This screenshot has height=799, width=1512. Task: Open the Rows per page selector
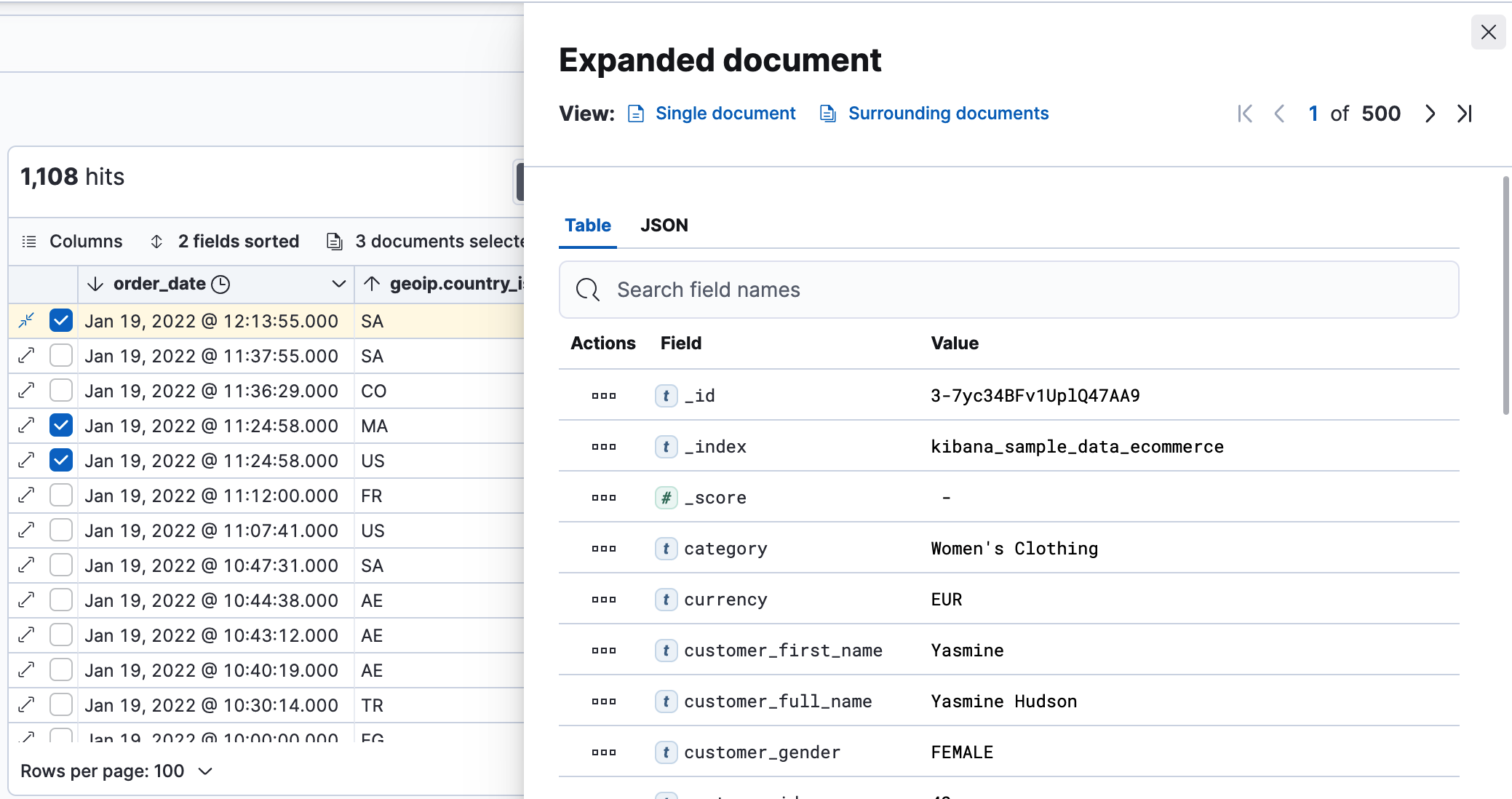click(118, 771)
